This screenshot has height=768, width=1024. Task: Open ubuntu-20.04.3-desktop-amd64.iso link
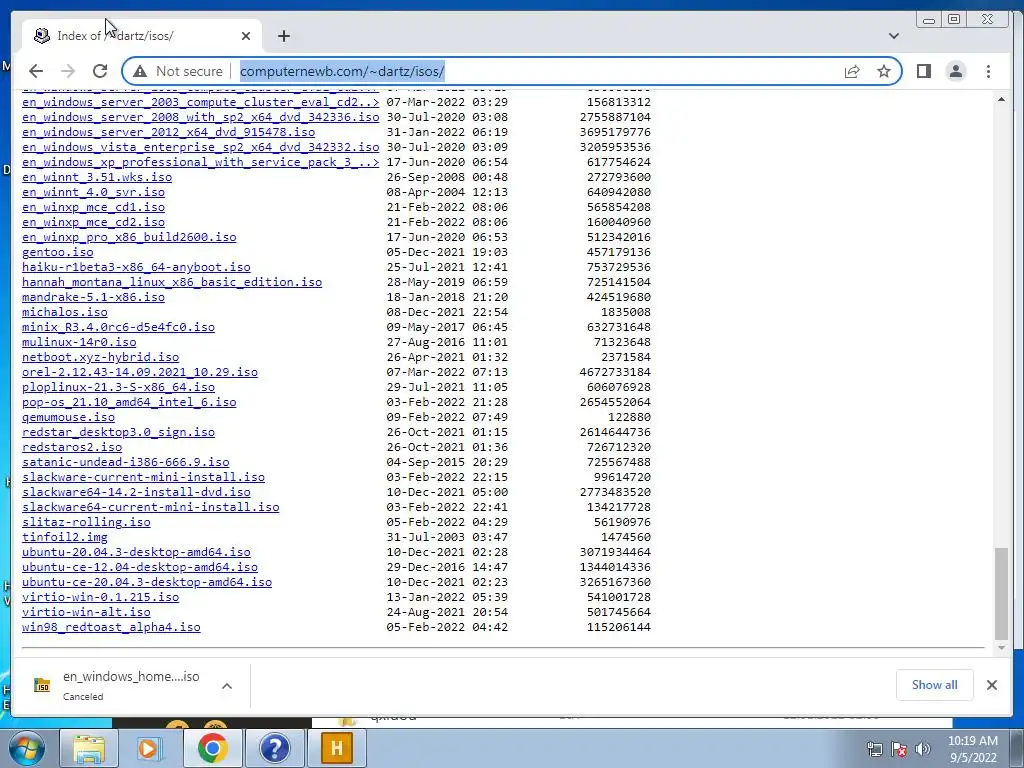tap(136, 552)
